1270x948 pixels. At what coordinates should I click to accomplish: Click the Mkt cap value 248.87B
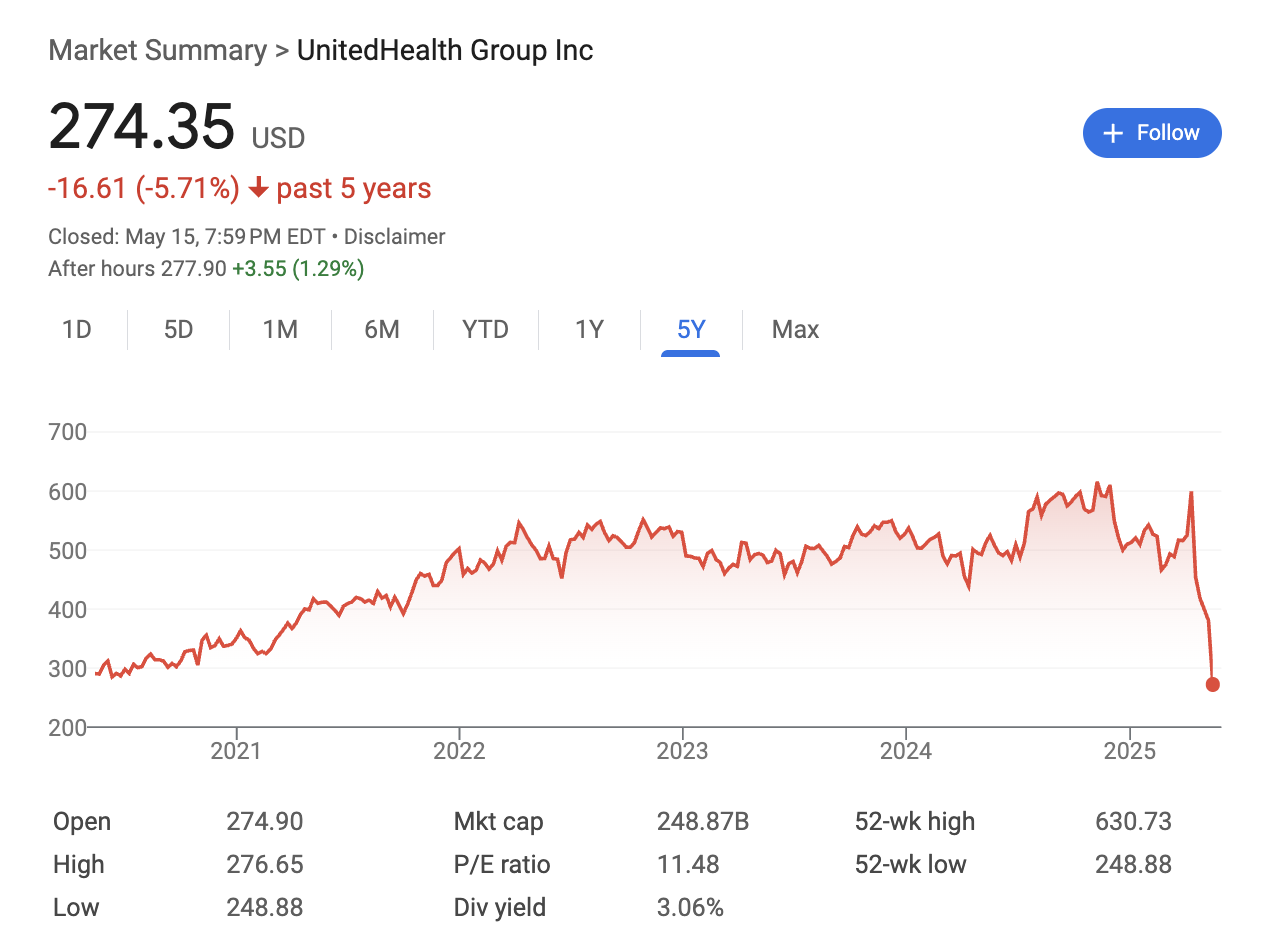tap(702, 822)
